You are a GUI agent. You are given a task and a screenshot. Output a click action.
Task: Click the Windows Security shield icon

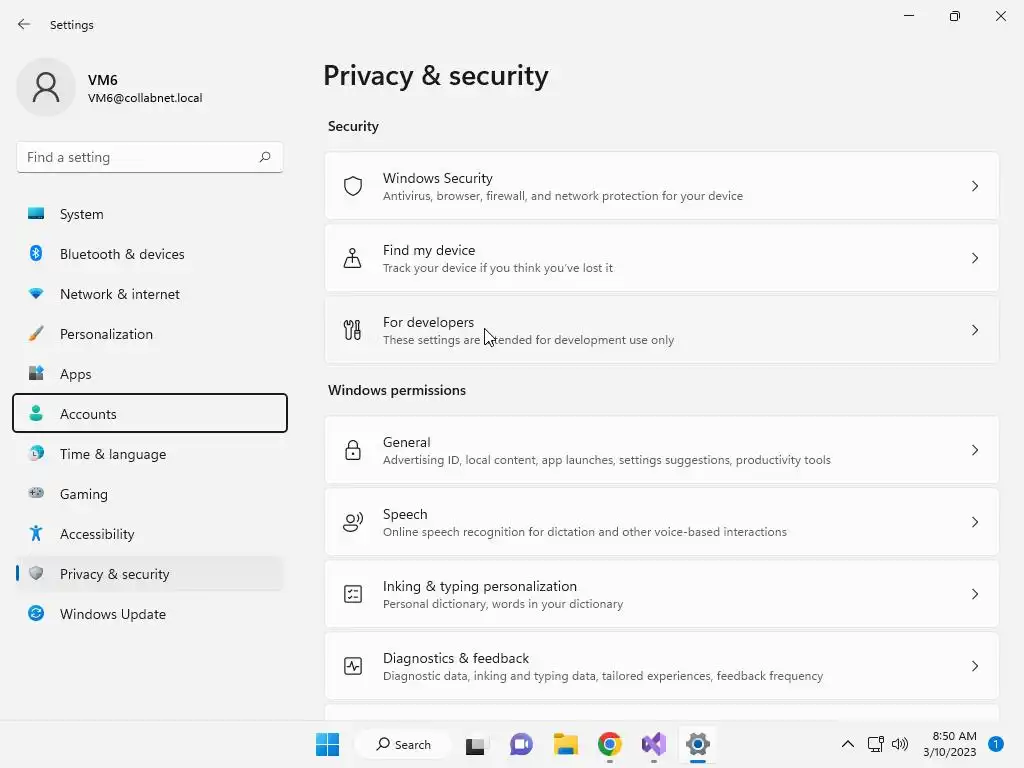[353, 186]
